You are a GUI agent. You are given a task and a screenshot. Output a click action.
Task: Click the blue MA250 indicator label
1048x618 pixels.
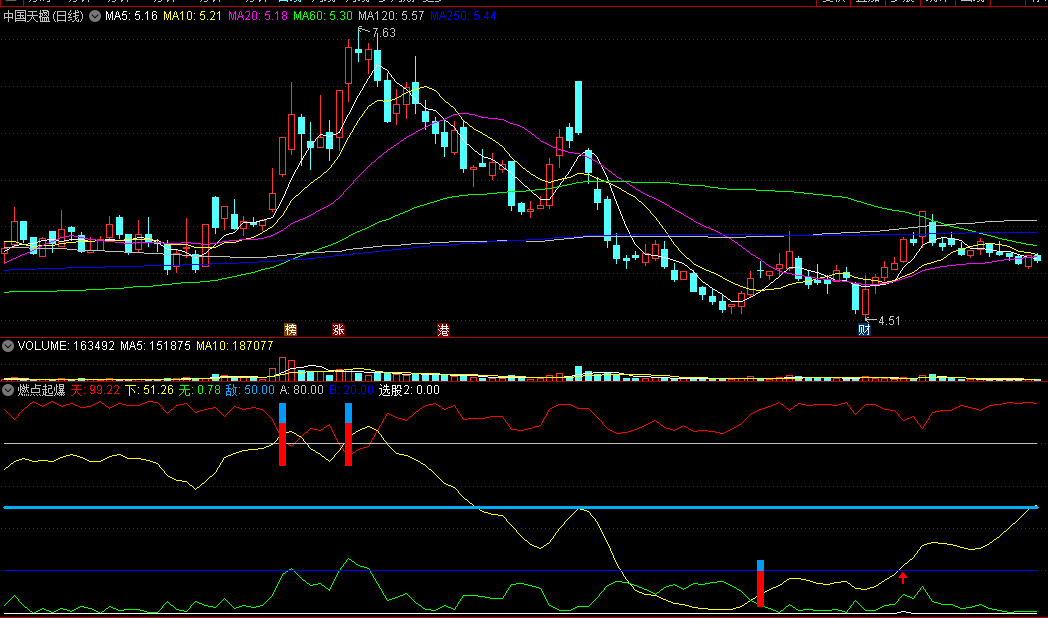(462, 16)
